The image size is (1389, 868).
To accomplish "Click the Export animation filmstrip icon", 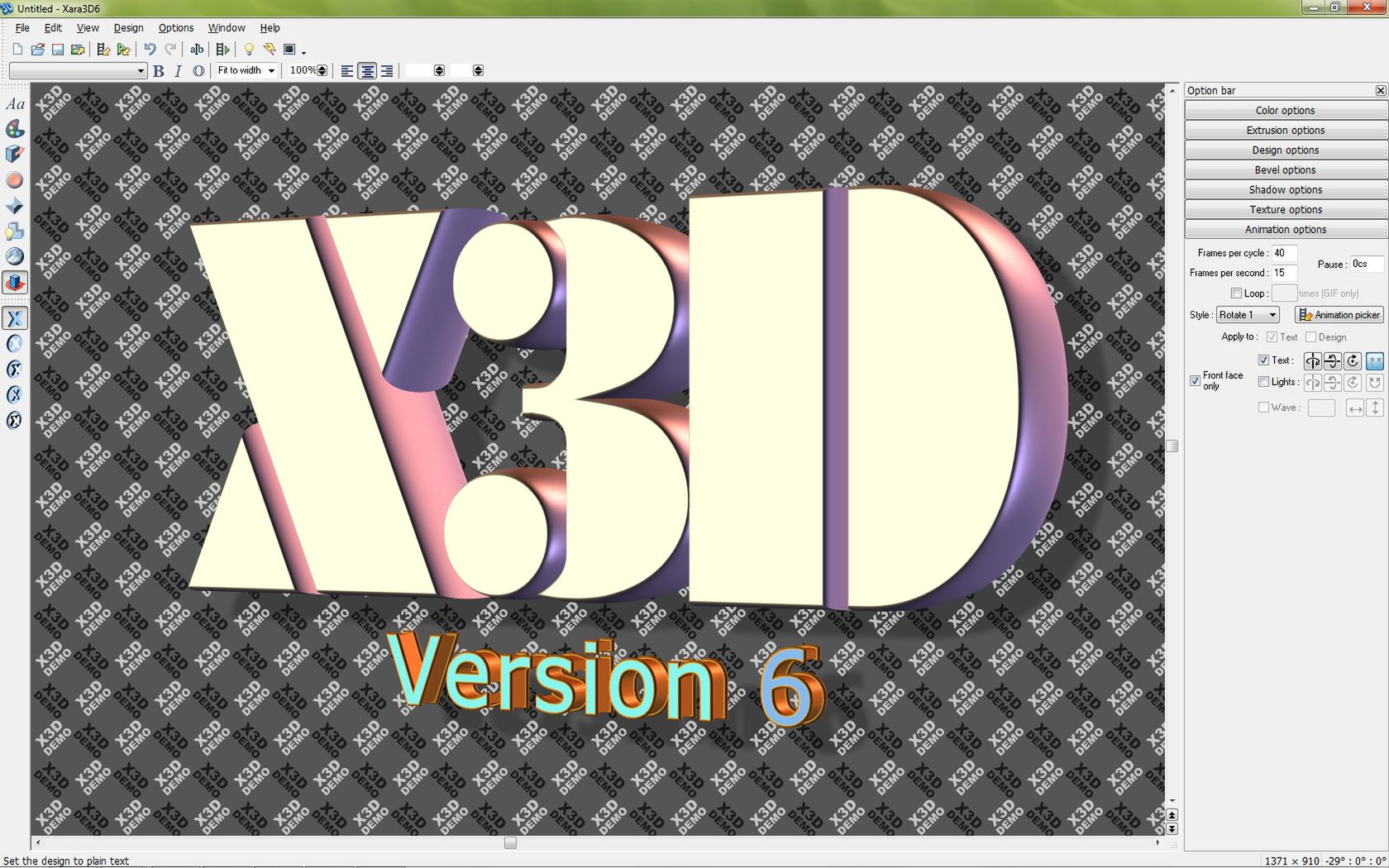I will point(103,50).
